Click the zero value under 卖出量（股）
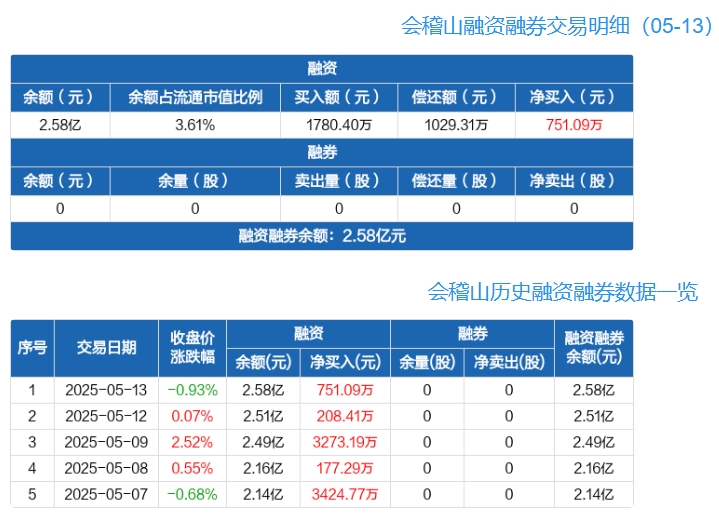The height and width of the screenshot is (515, 719). coord(339,209)
